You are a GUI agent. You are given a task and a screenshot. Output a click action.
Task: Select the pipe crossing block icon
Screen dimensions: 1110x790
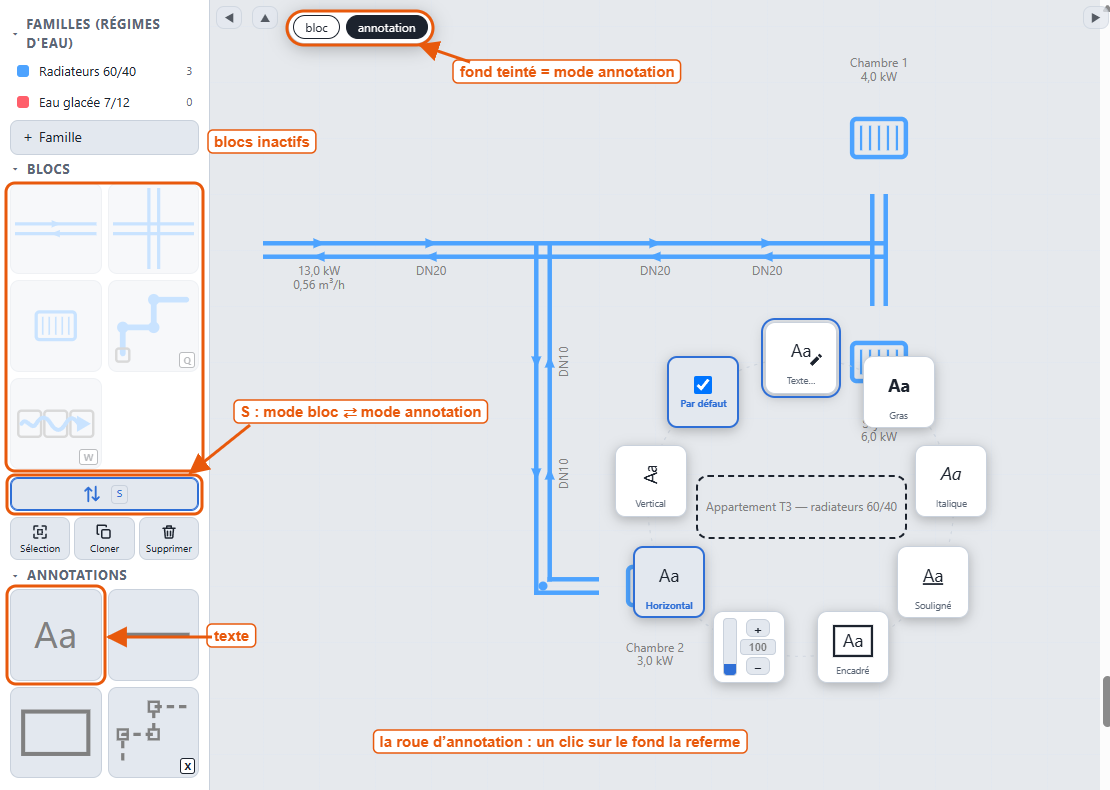click(x=154, y=229)
